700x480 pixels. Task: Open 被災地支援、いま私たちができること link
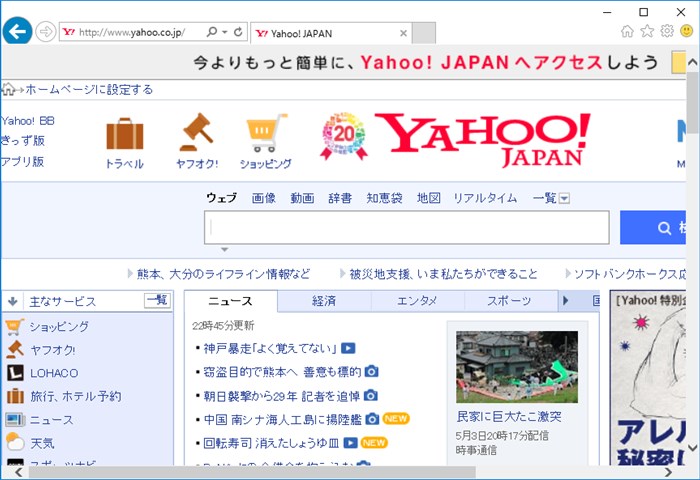tap(443, 274)
